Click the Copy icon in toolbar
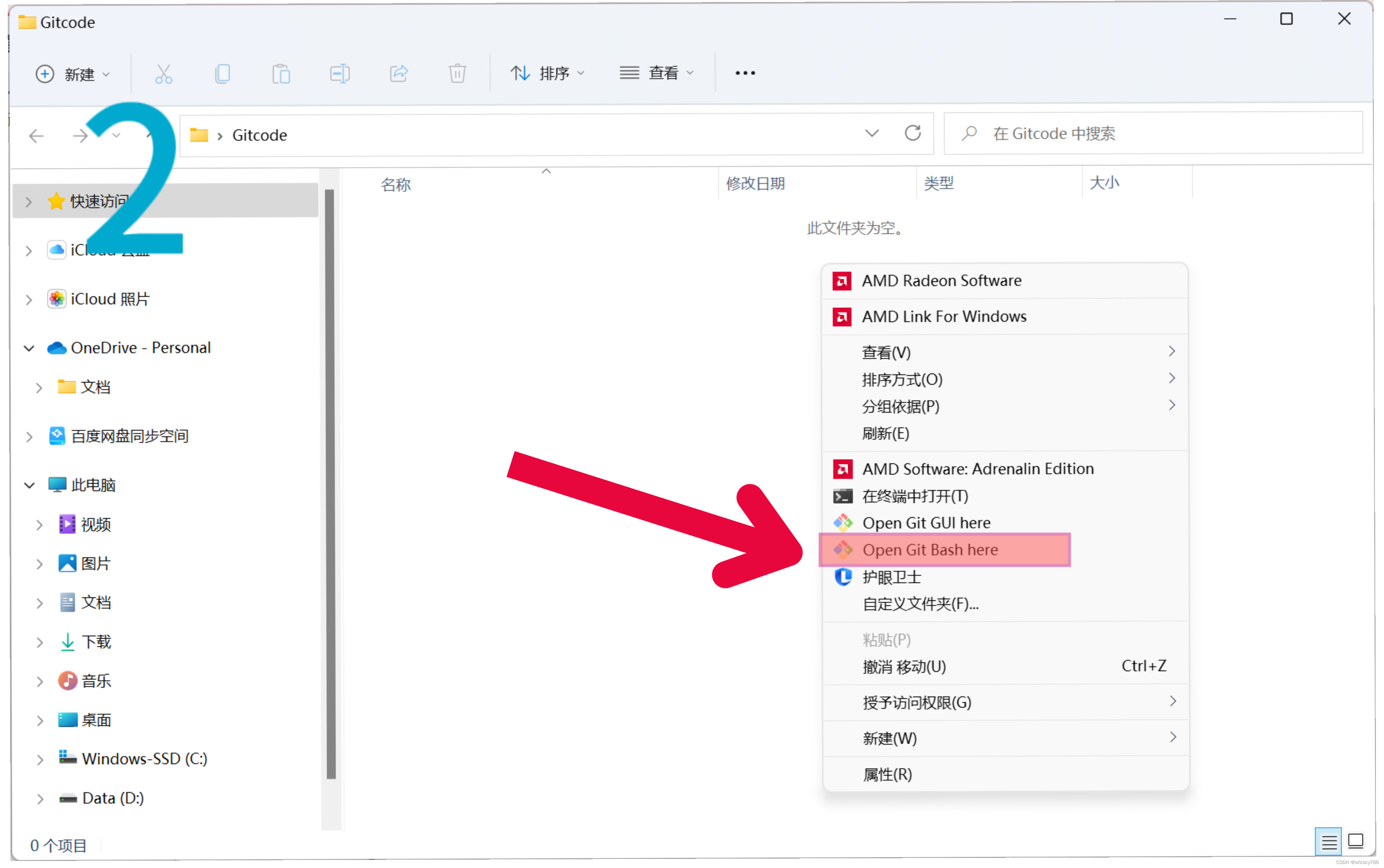 coord(223,73)
